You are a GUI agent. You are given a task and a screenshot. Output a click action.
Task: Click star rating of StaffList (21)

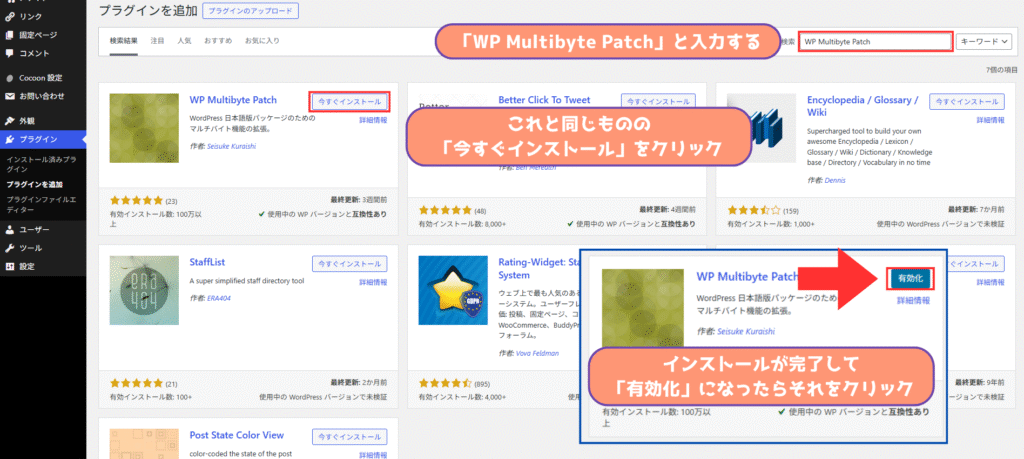[136, 383]
